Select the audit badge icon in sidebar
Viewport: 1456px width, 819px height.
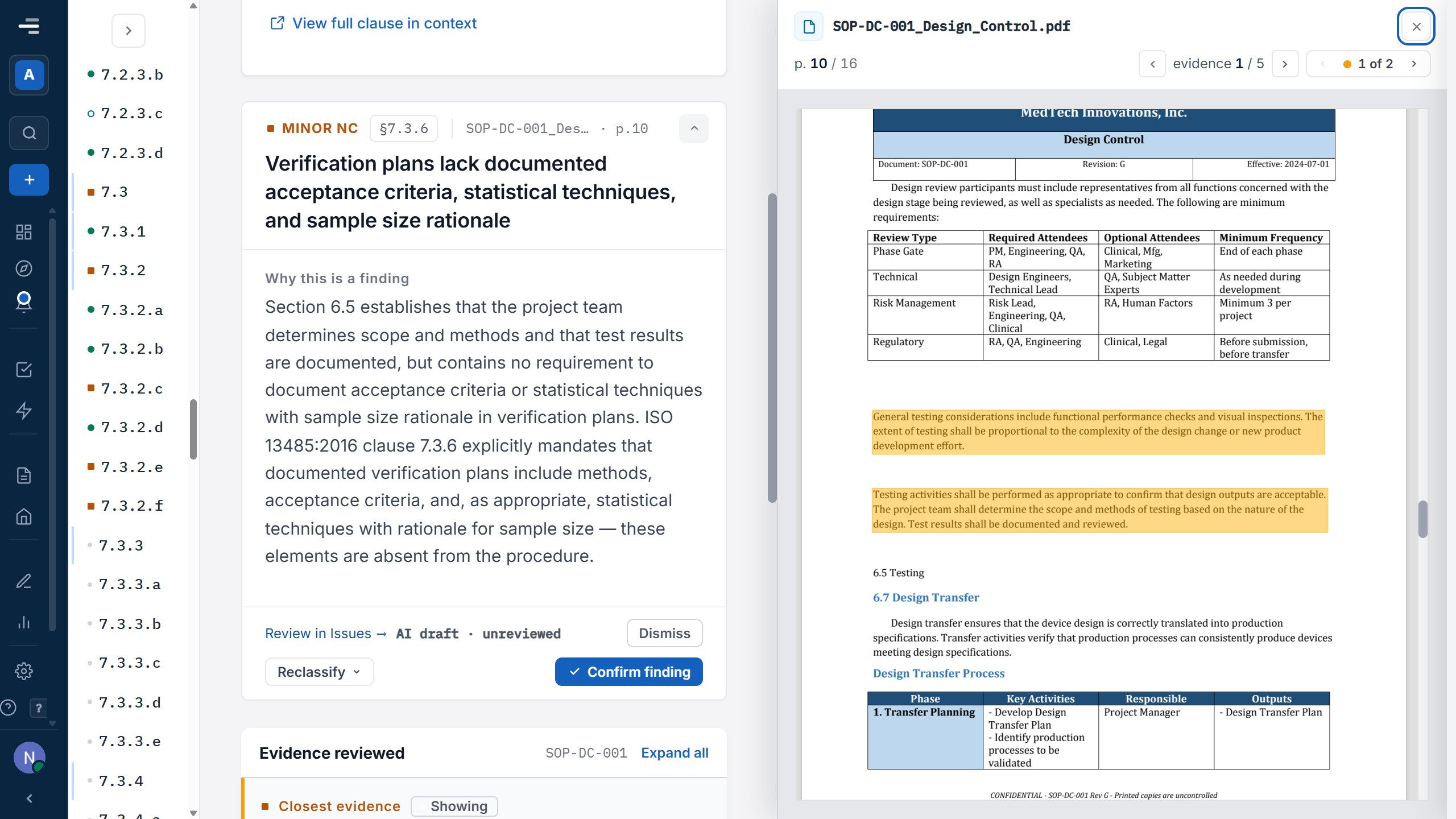coord(23,301)
